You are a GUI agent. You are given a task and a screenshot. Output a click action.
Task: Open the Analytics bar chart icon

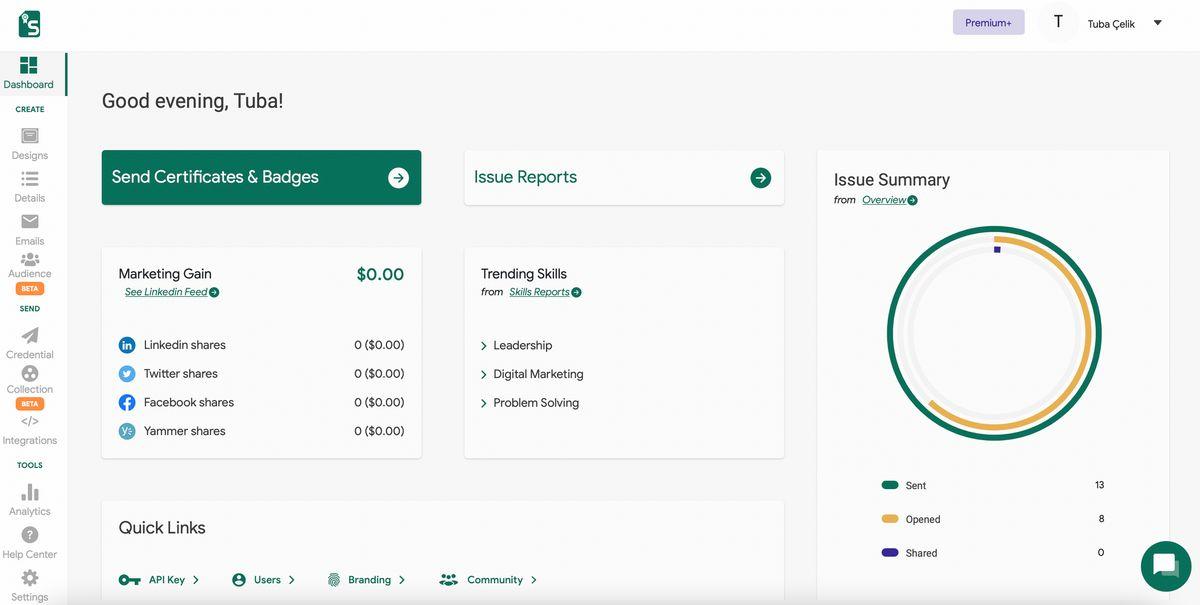tap(30, 493)
